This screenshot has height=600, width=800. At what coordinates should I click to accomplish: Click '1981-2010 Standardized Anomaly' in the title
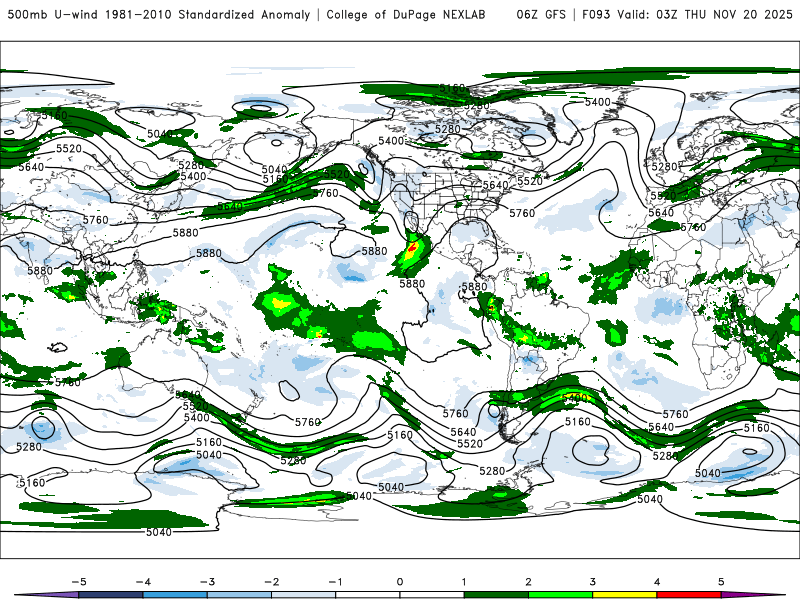[208, 15]
